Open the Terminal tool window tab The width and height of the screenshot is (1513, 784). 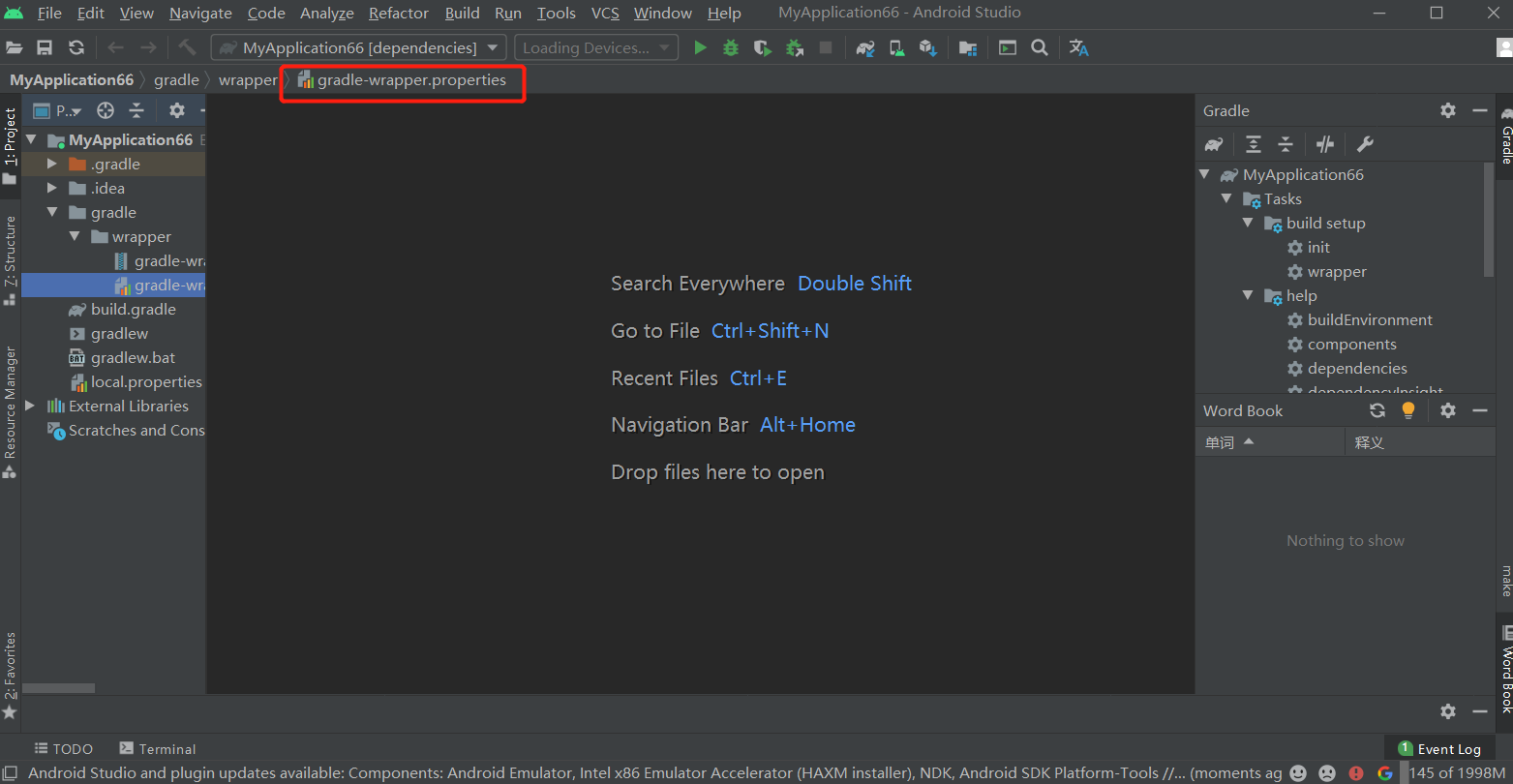click(x=157, y=749)
